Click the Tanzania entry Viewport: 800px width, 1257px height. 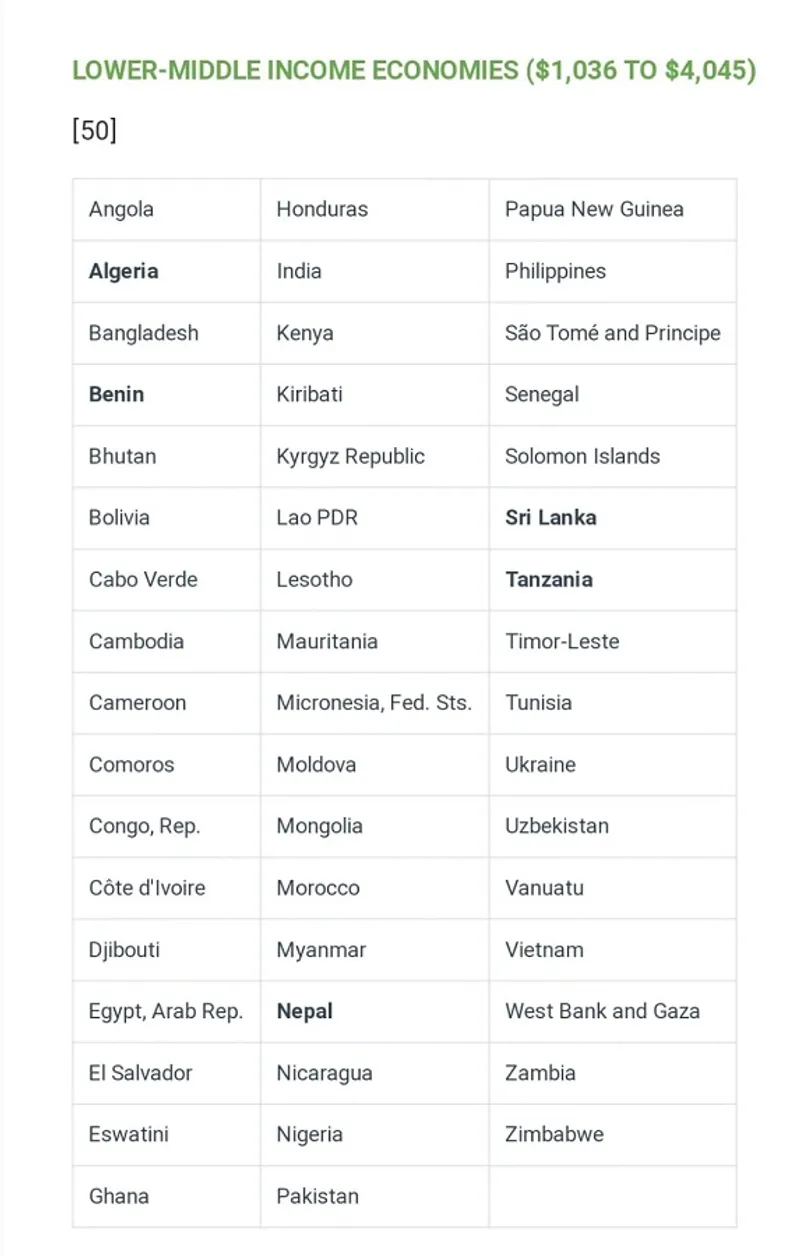(x=548, y=579)
